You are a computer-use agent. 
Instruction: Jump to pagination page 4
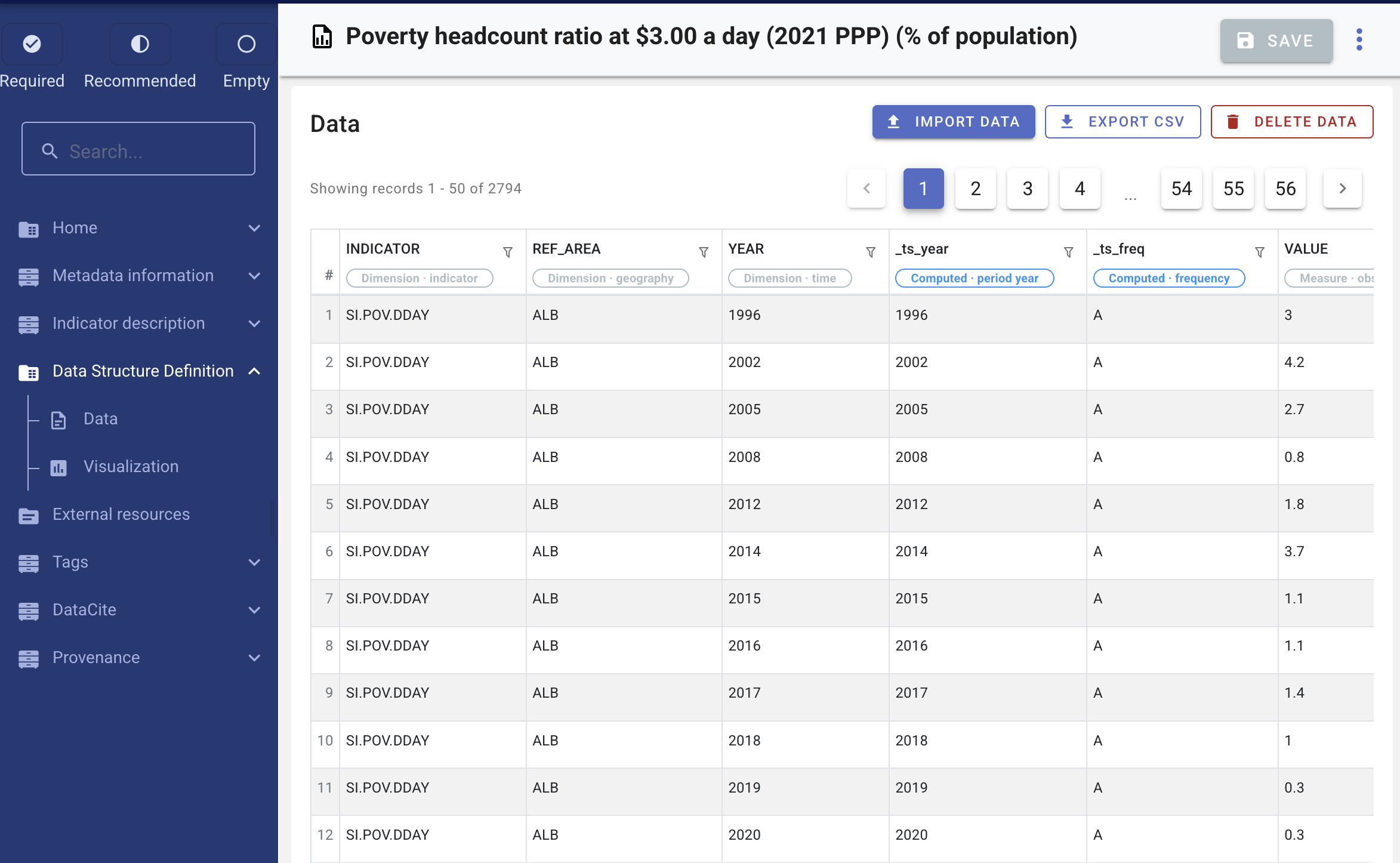coord(1080,189)
